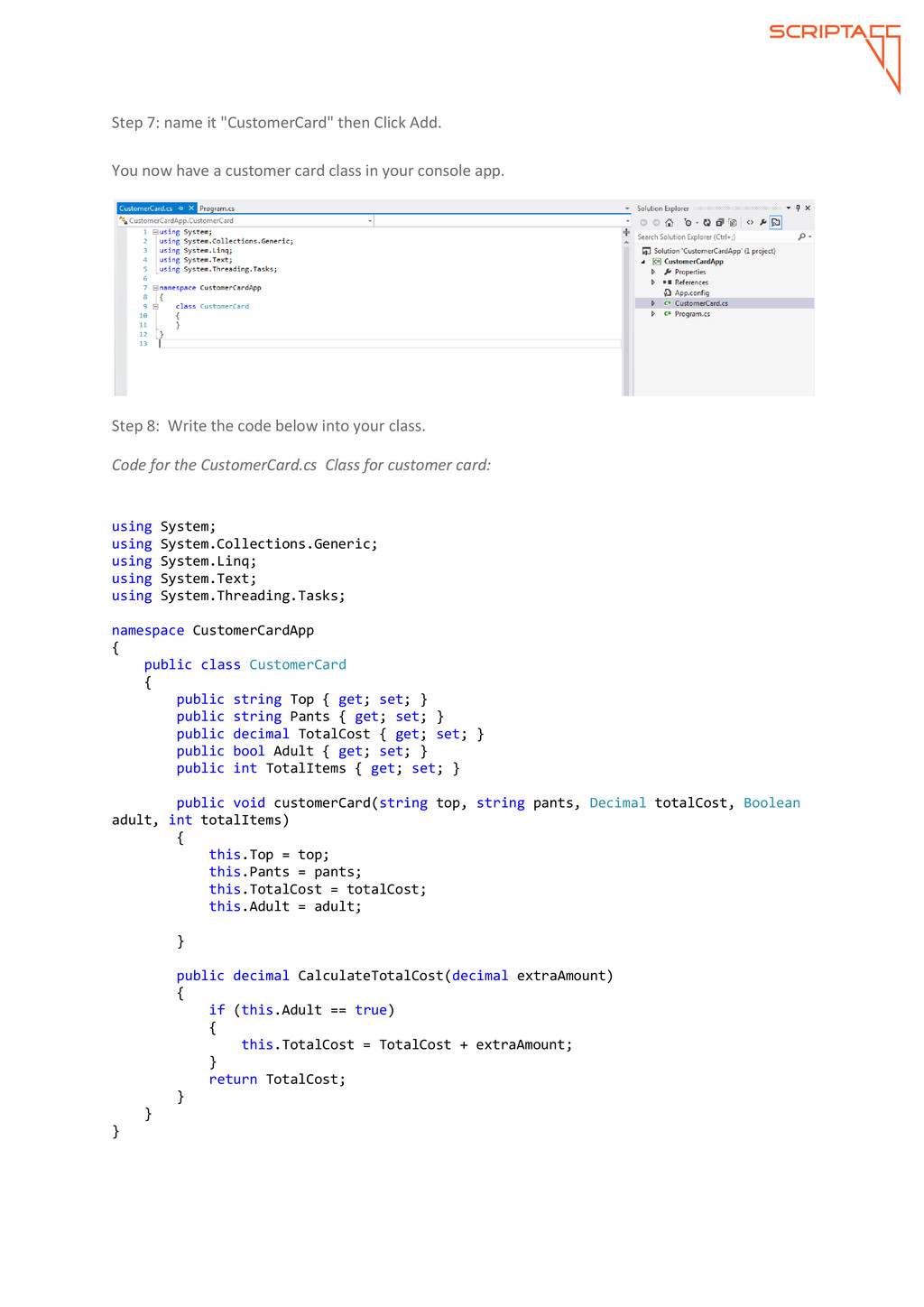Select the CustomerCardApp project name
924x1307 pixels.
(x=693, y=262)
